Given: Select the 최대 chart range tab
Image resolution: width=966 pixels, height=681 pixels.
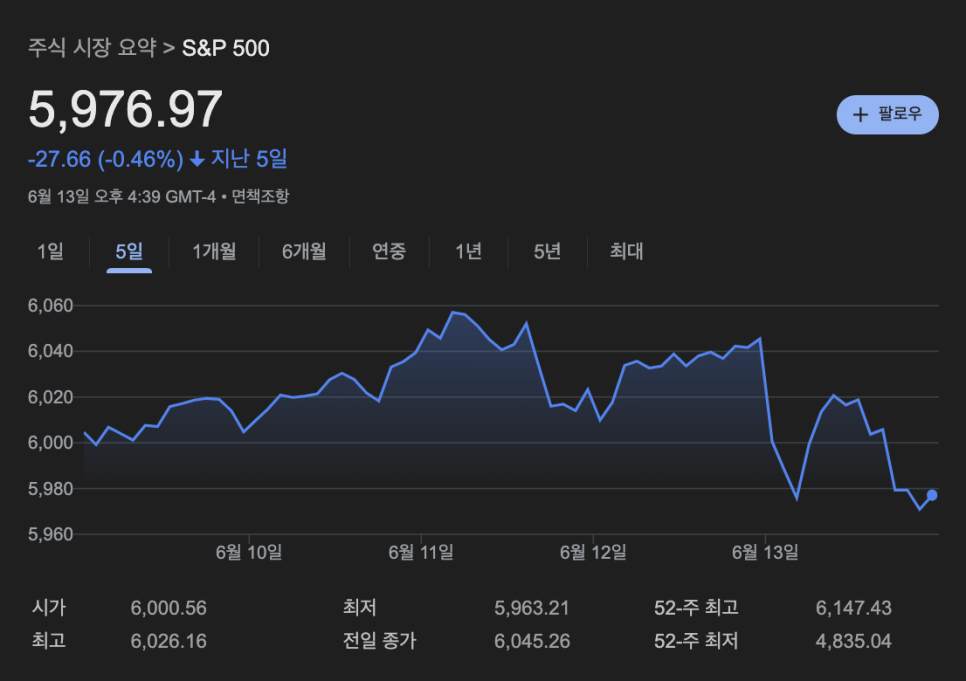Looking at the screenshot, I should [x=627, y=251].
